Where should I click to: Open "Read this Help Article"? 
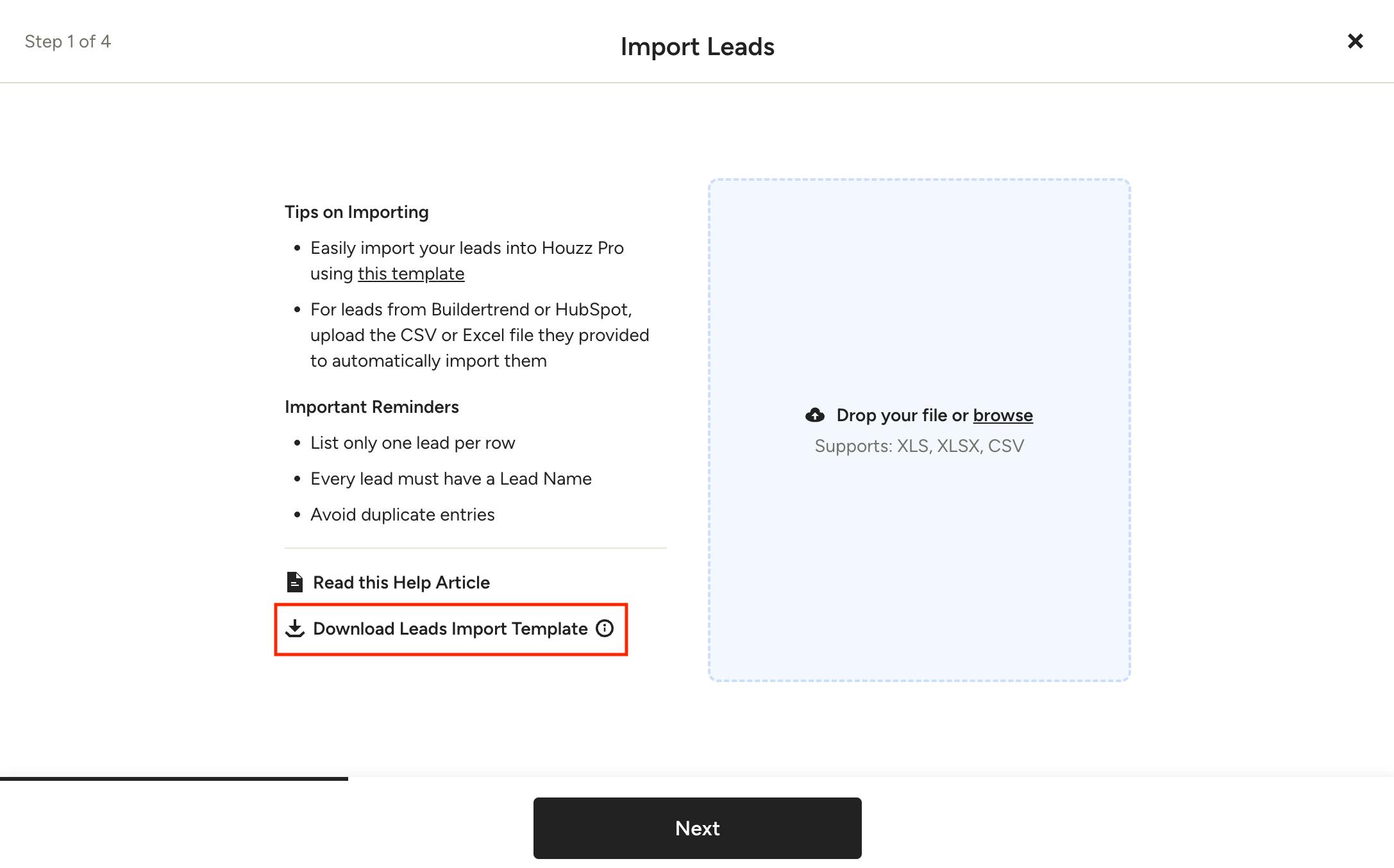pos(401,582)
